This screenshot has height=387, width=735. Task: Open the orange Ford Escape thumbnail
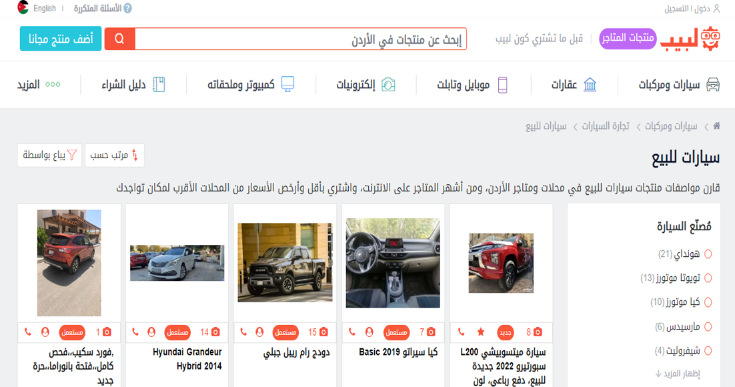pos(69,263)
